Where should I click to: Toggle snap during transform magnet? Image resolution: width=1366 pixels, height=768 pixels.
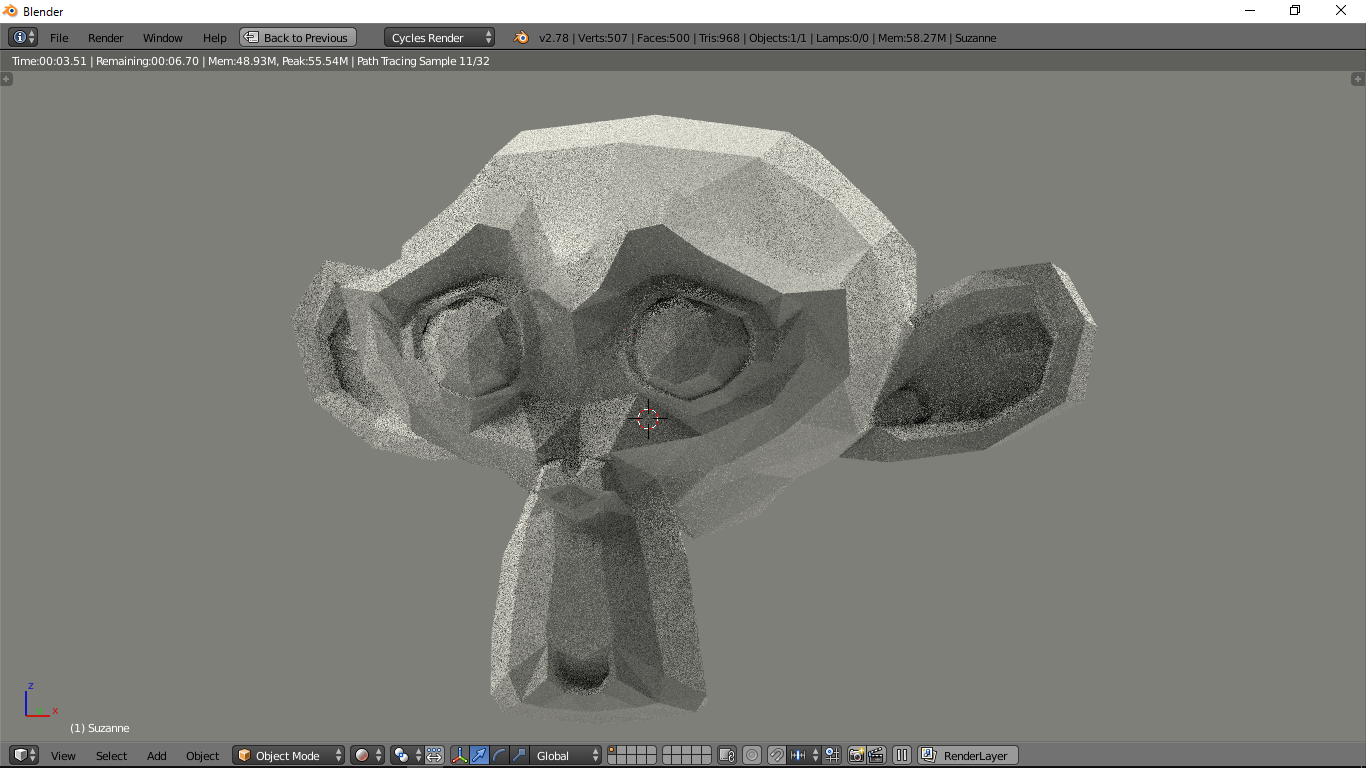pyautogui.click(x=777, y=755)
